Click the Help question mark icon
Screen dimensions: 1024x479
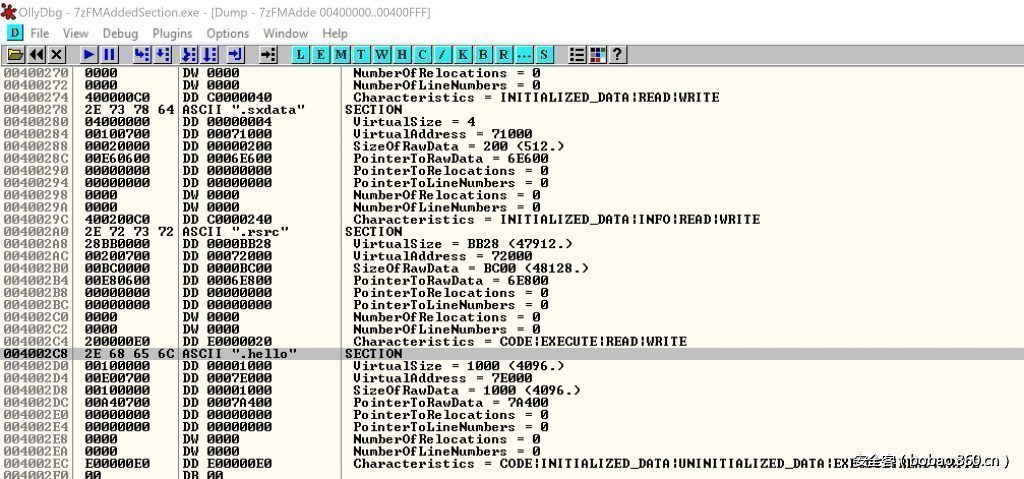tap(618, 54)
